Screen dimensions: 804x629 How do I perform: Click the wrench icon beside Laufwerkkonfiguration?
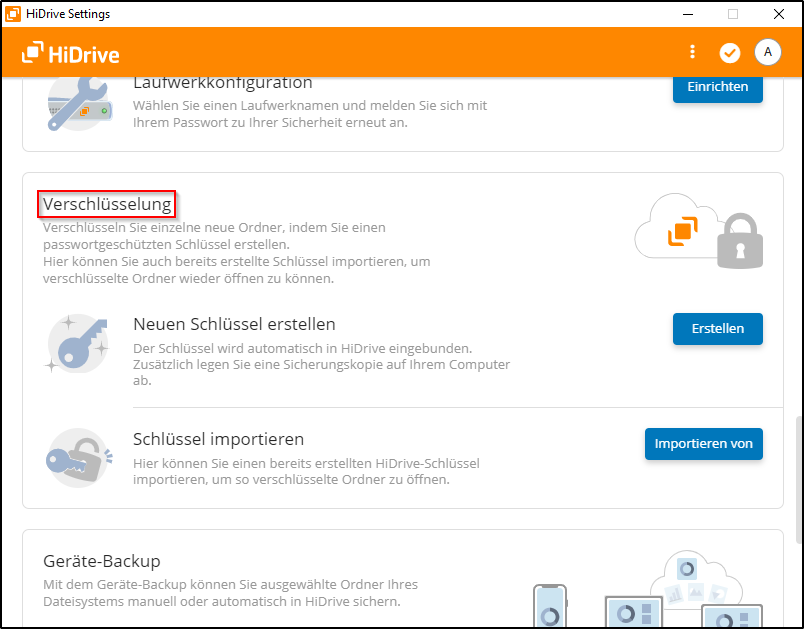79,103
